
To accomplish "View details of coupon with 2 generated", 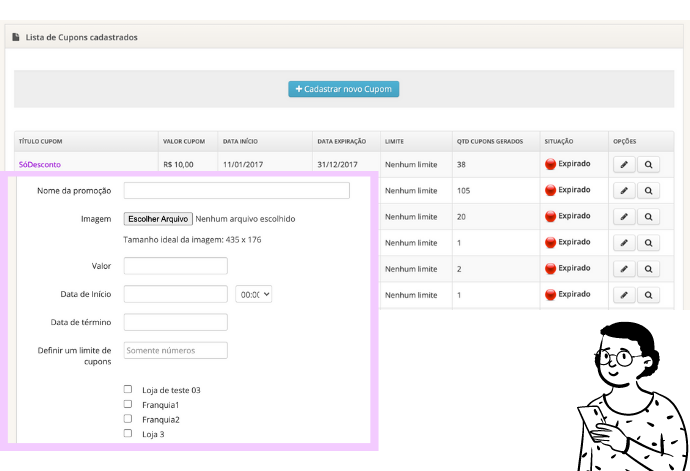I will tap(649, 268).
